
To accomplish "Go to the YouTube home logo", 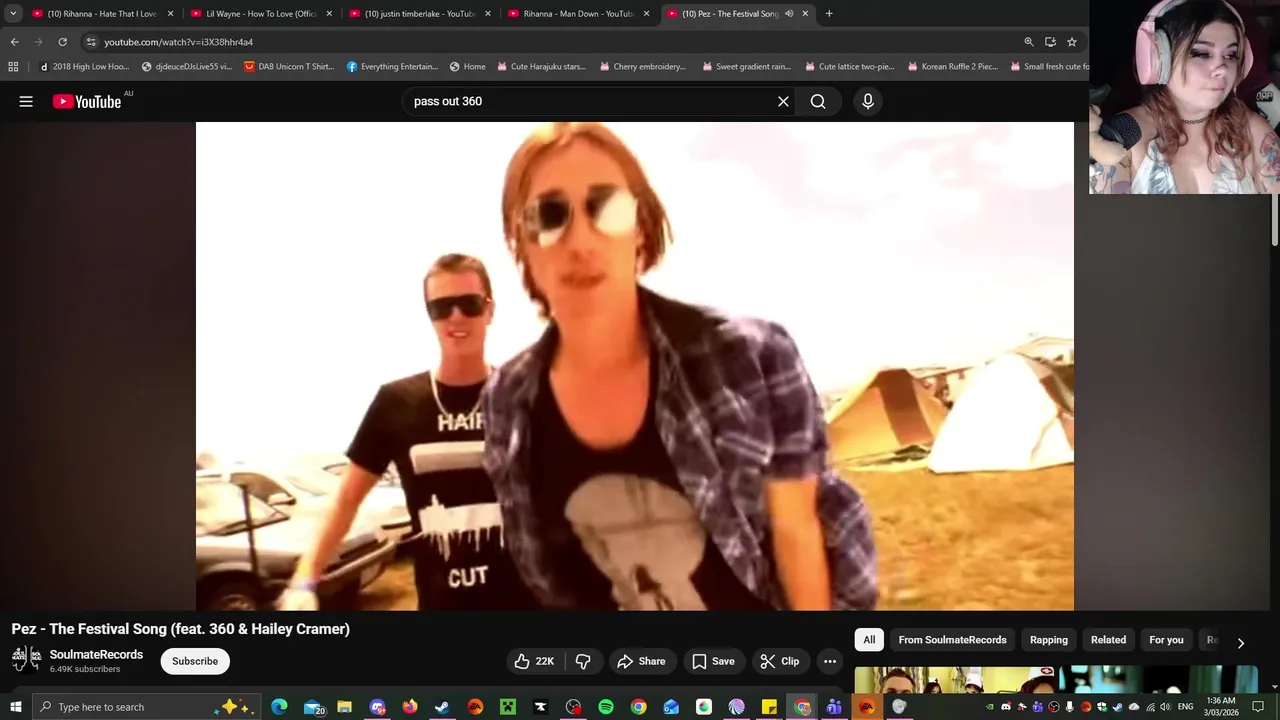I will 87,101.
